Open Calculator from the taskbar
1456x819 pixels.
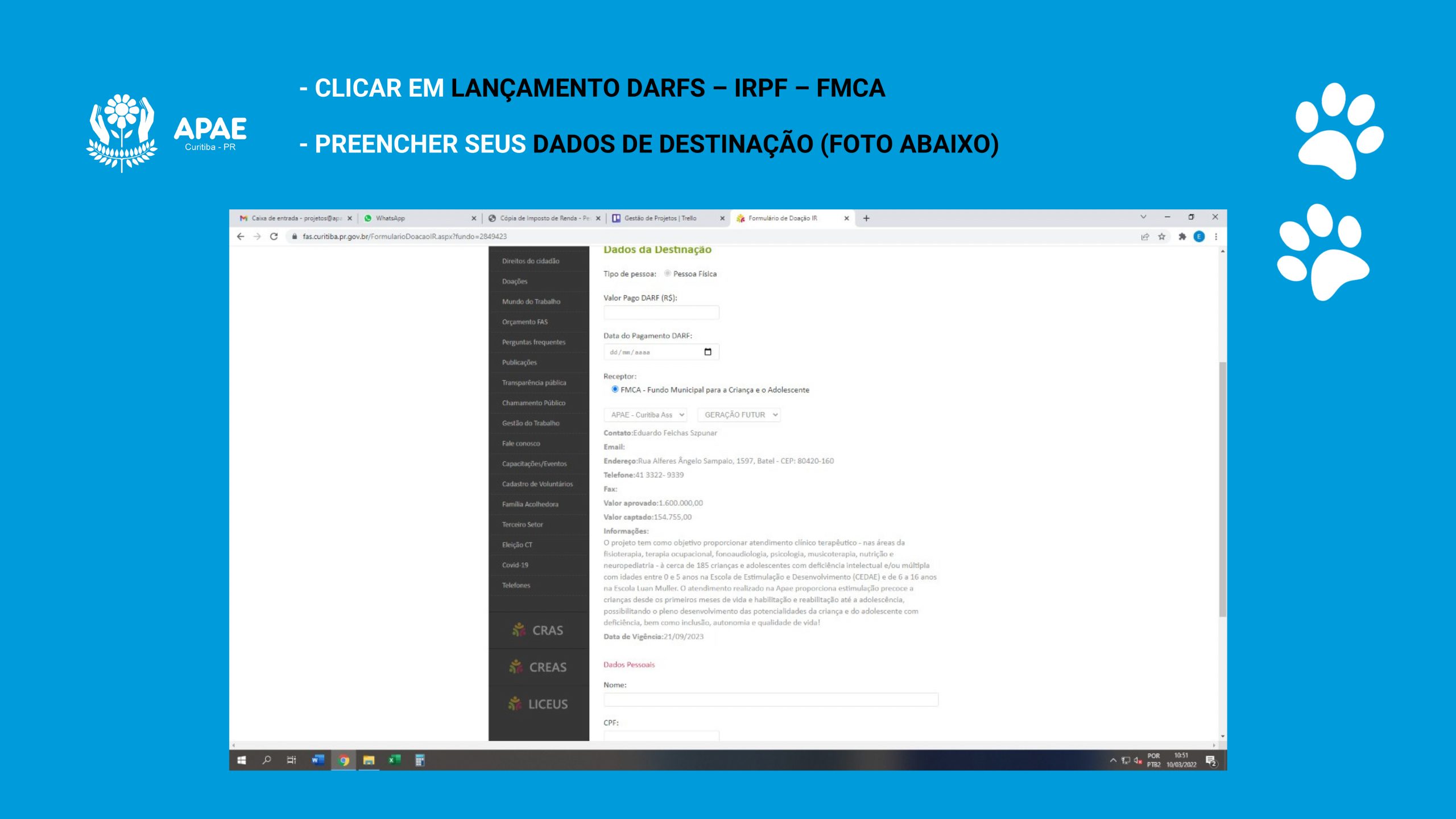(x=420, y=760)
